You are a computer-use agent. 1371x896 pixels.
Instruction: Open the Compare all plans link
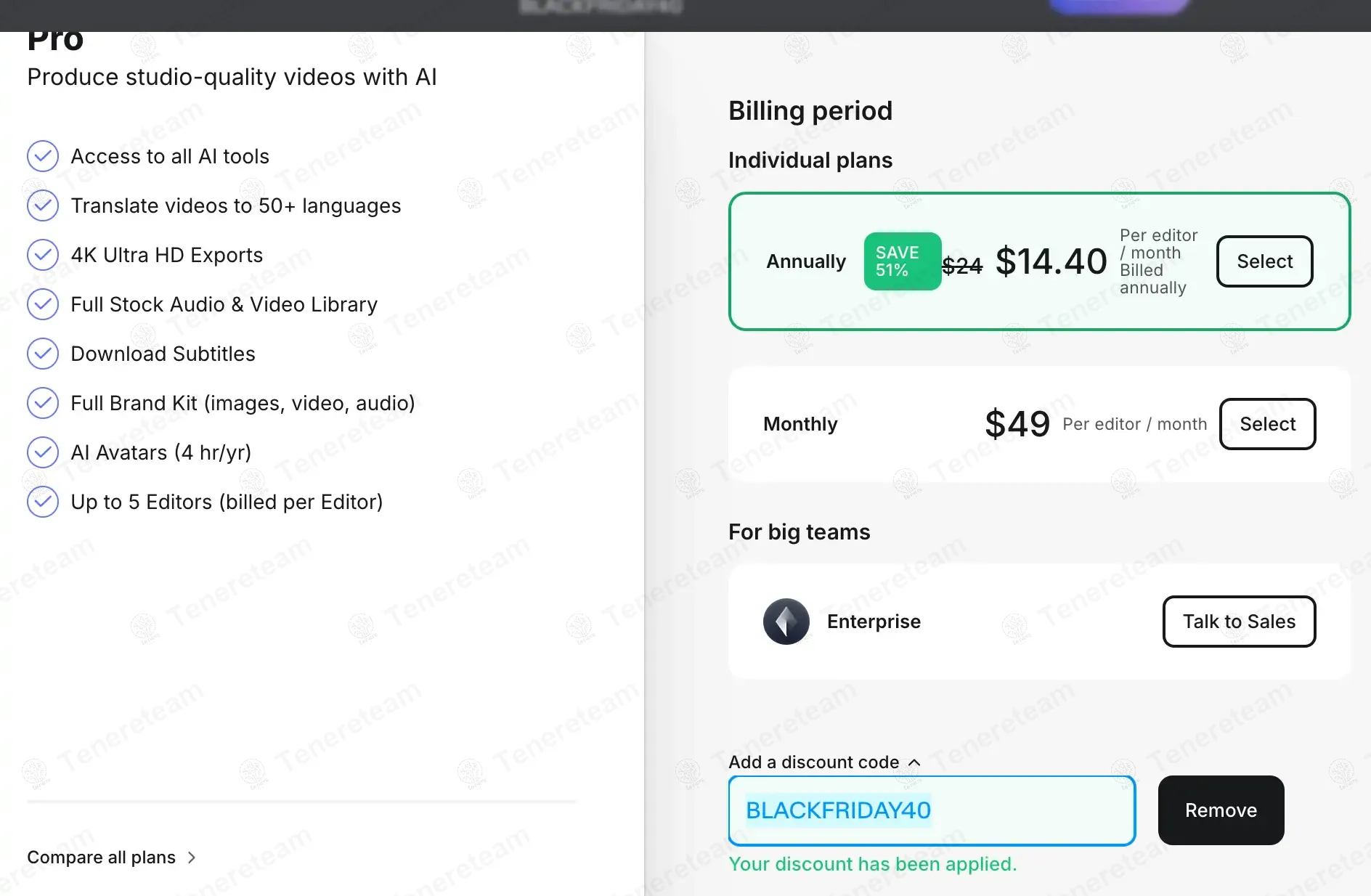(x=102, y=858)
